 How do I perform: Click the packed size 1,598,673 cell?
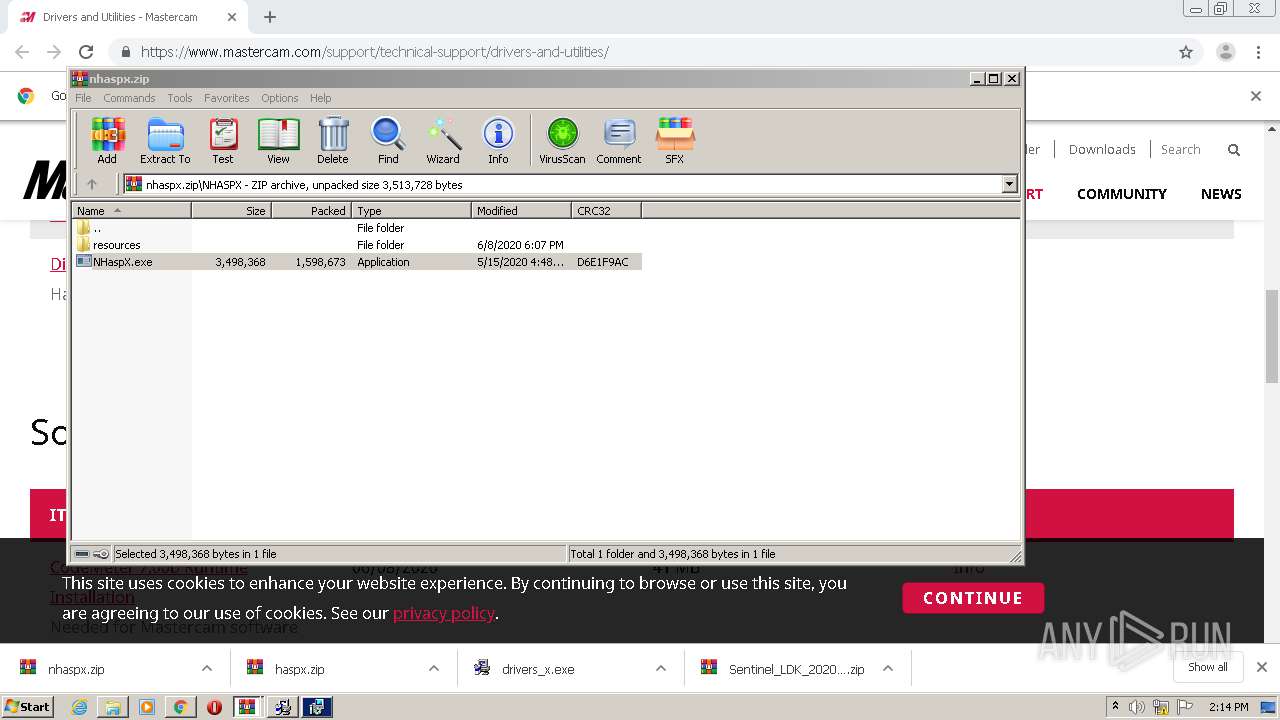[x=320, y=262]
